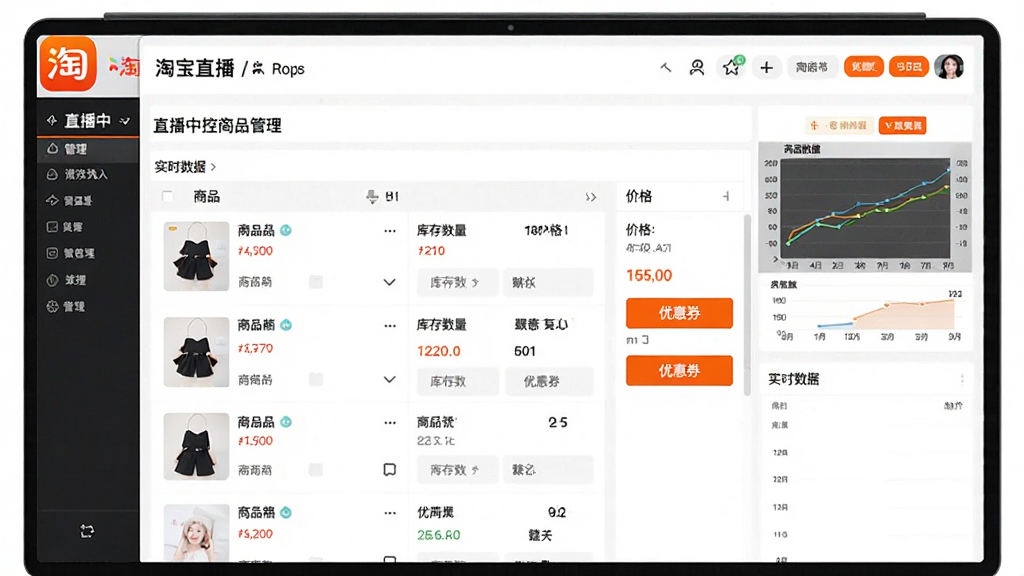Expand chevron in the ¥210 product row
The width and height of the screenshot is (1024, 576).
coord(389,282)
